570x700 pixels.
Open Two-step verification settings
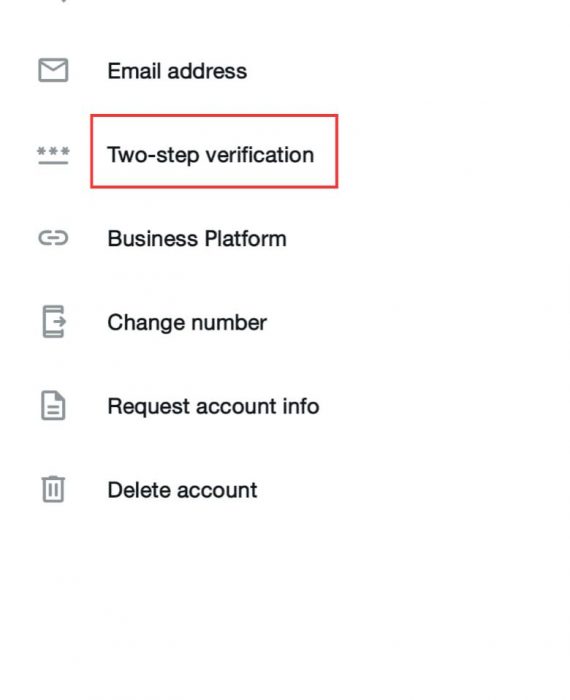pyautogui.click(x=285, y=154)
